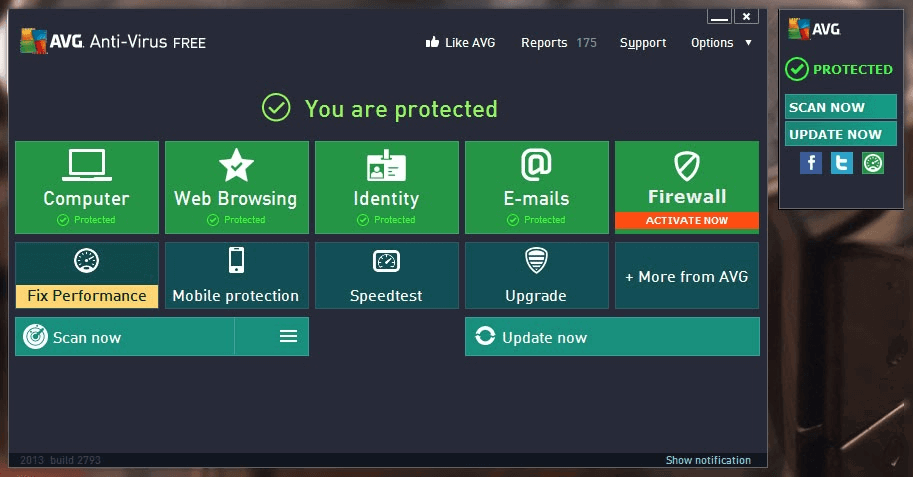The width and height of the screenshot is (913, 477).
Task: Click the gauge icon in the AVG gadget
Action: [873, 163]
